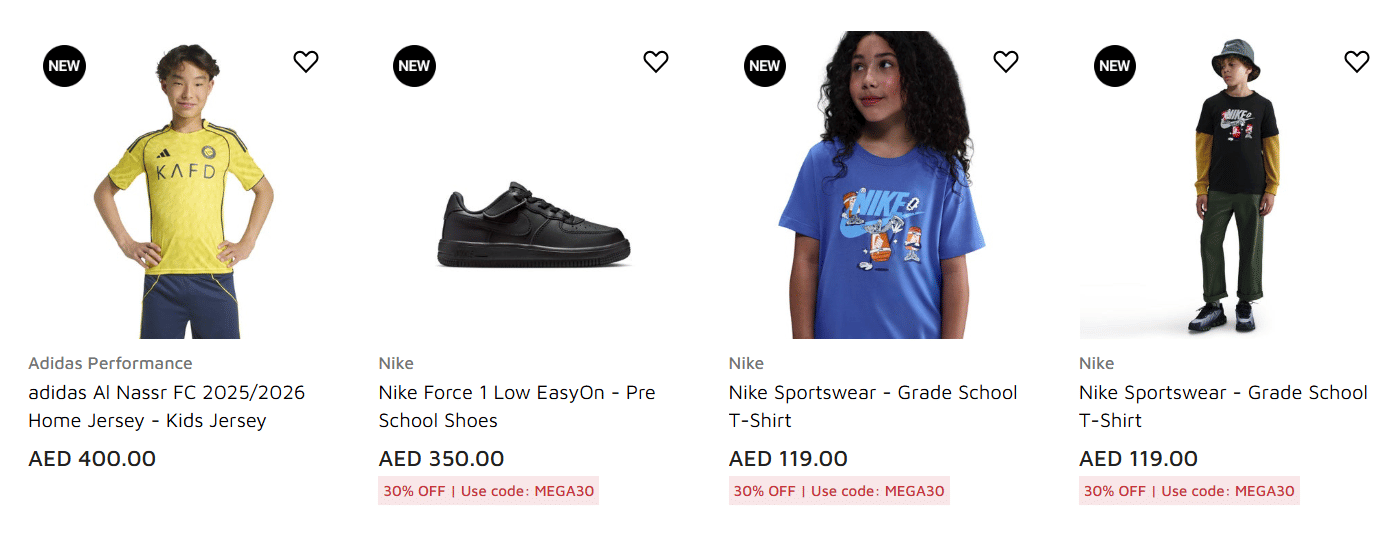Image resolution: width=1394 pixels, height=540 pixels.
Task: Add Al Nassr jersey to wishlist
Action: click(306, 62)
